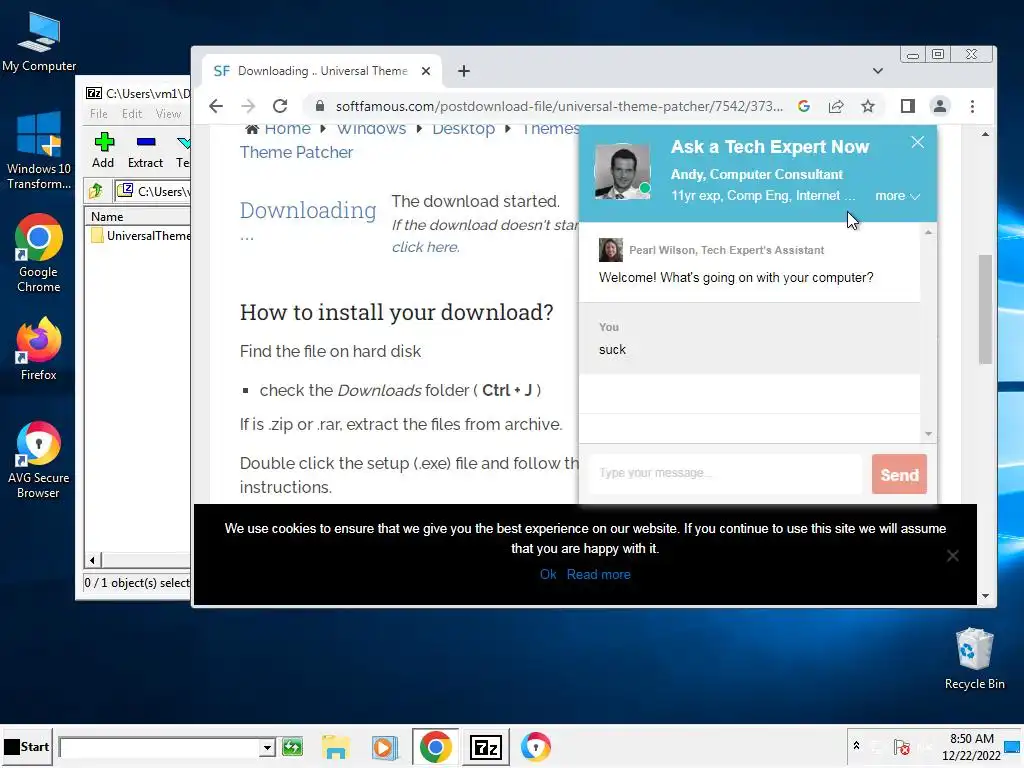Open AVG Secure Browser from taskbar
Image resolution: width=1024 pixels, height=768 pixels.
coord(536,747)
